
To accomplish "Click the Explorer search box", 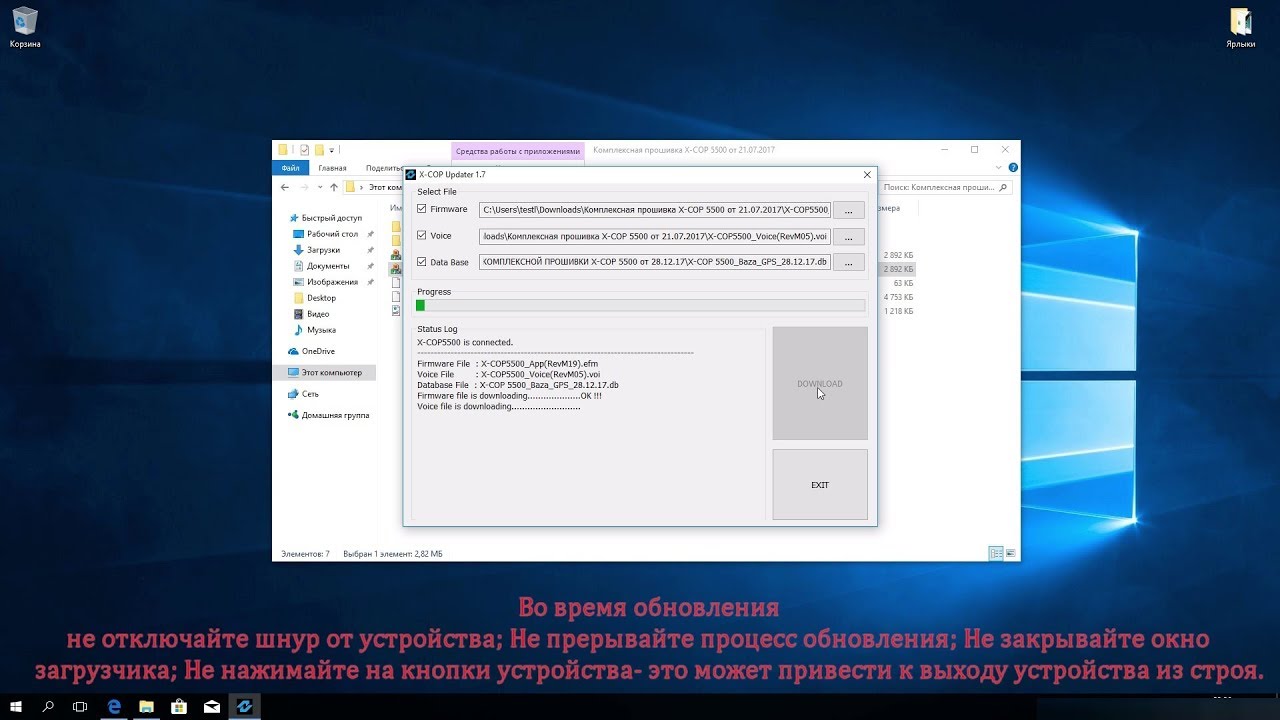I will (x=946, y=187).
